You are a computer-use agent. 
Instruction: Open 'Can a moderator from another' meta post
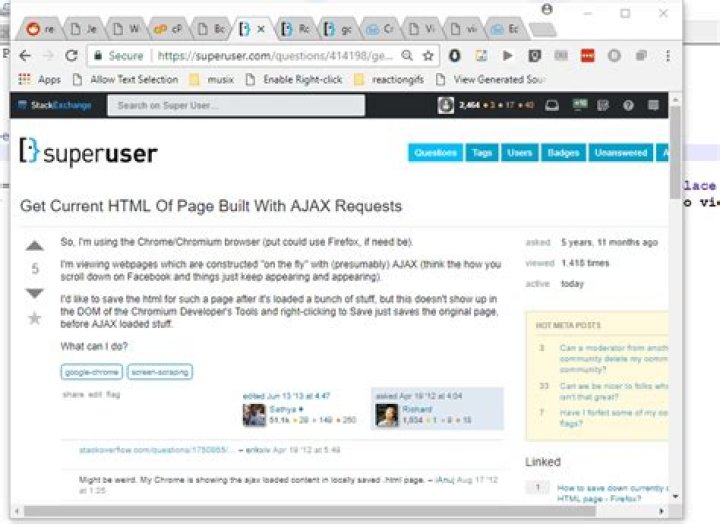point(613,358)
